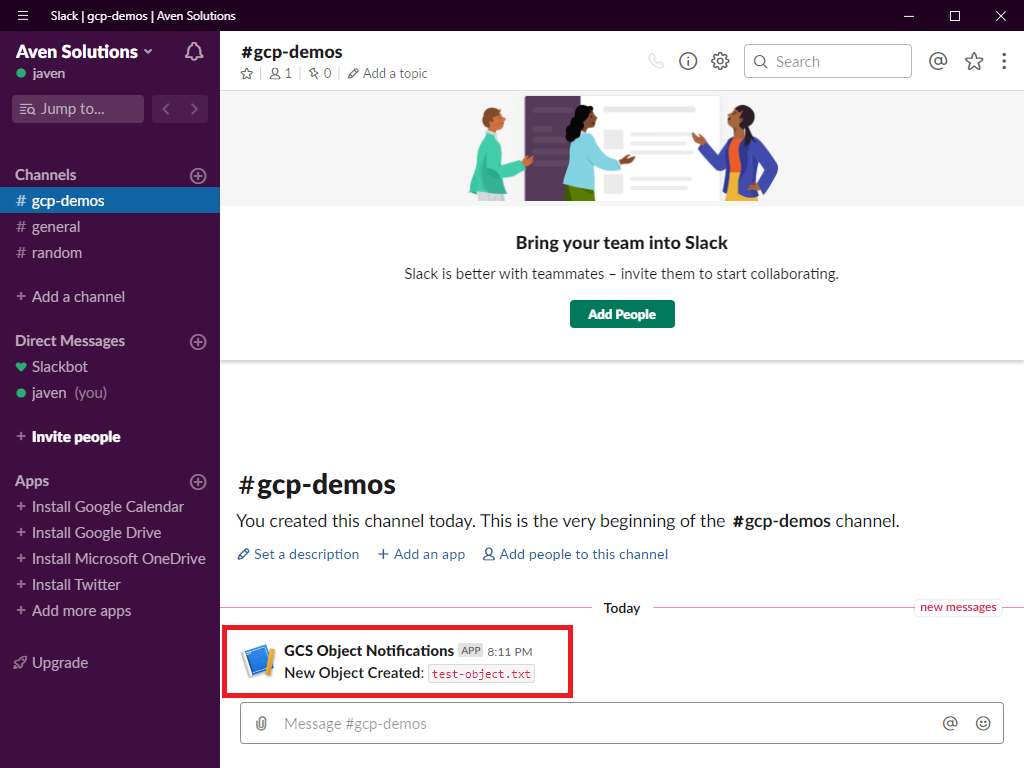This screenshot has height=768, width=1024.
Task: Attach a file with paperclip icon
Action: pyautogui.click(x=261, y=724)
